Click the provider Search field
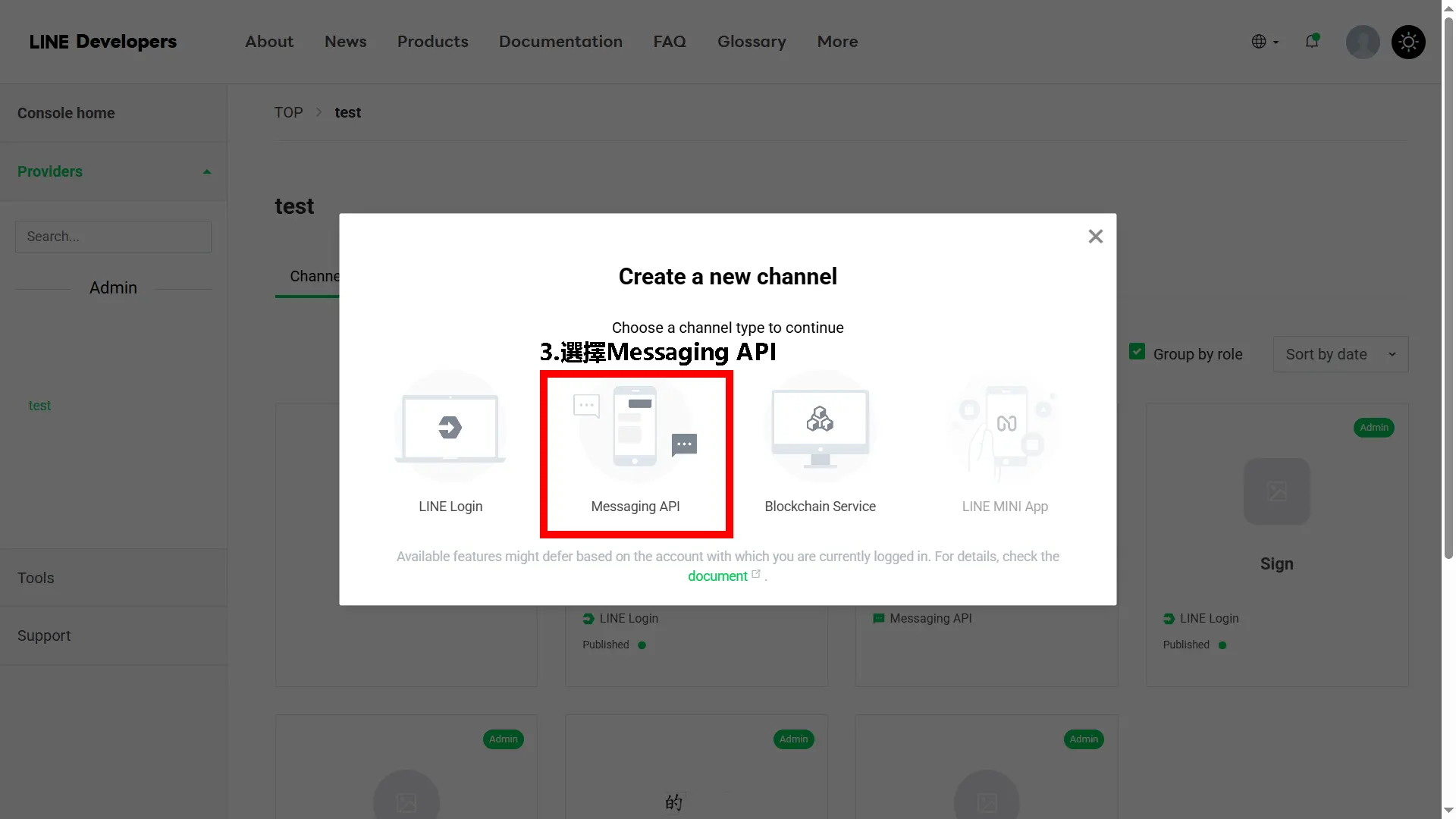Screen dimensions: 1456x819 pyautogui.click(x=112, y=237)
